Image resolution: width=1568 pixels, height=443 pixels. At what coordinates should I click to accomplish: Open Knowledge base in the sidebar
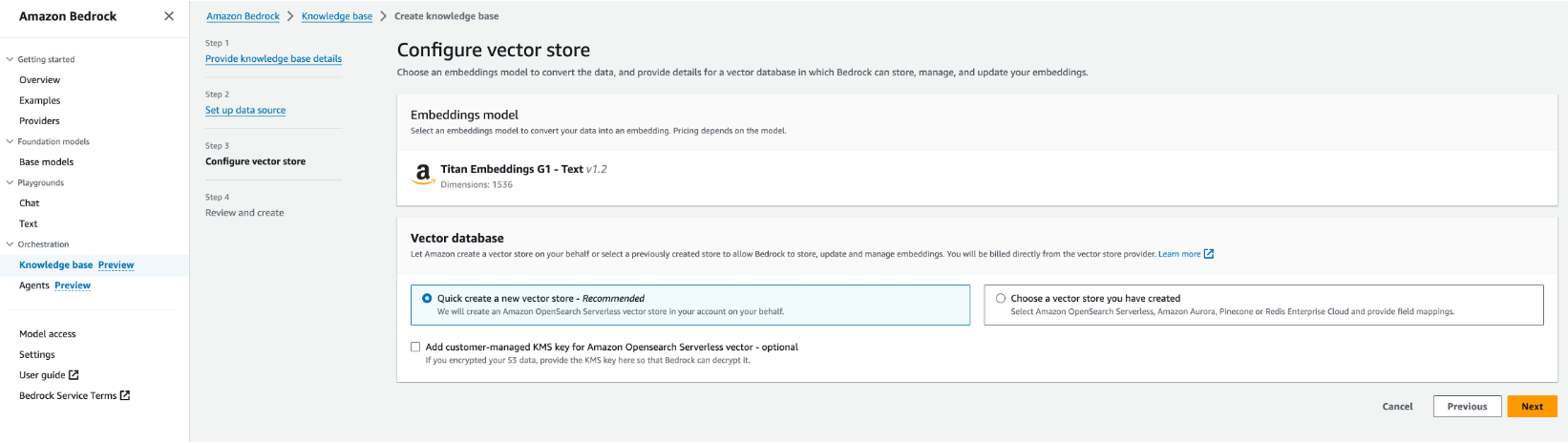[55, 265]
